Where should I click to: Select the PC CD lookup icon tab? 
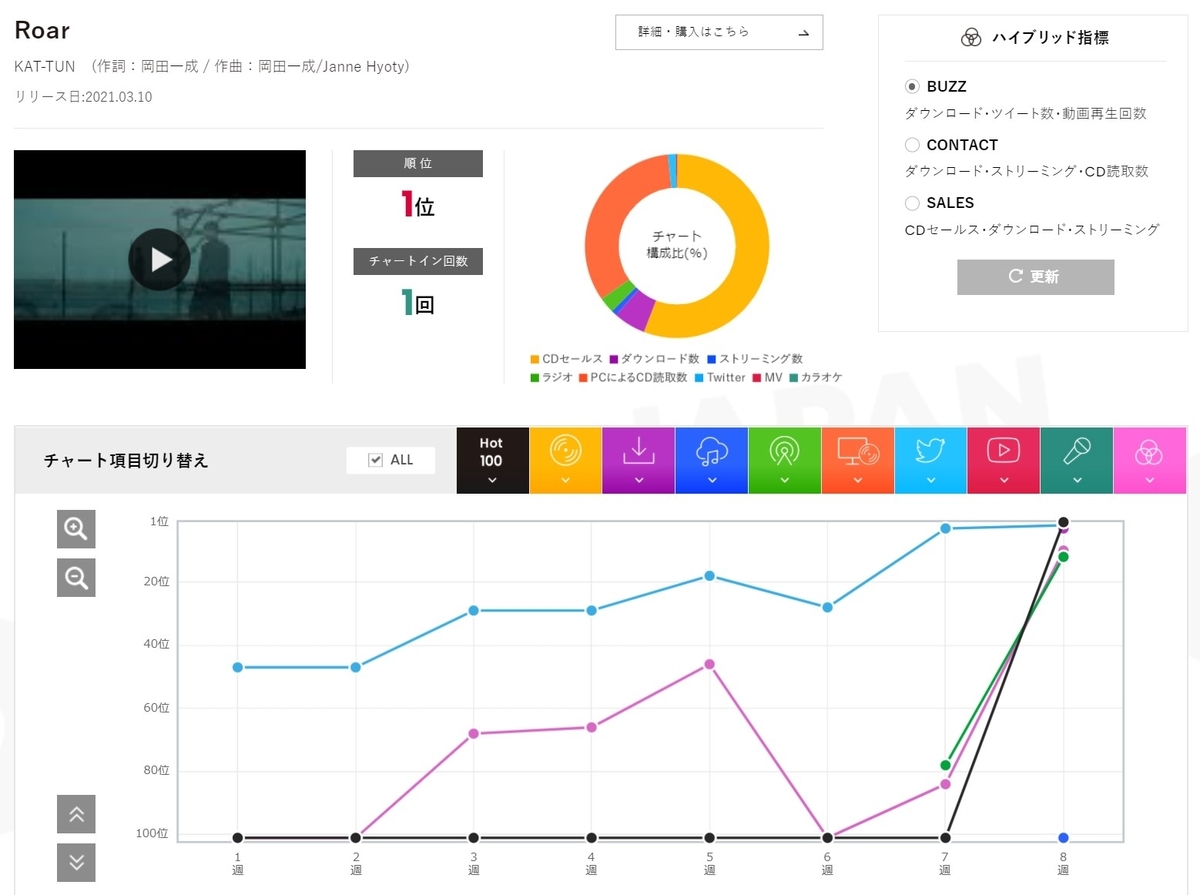[857, 460]
